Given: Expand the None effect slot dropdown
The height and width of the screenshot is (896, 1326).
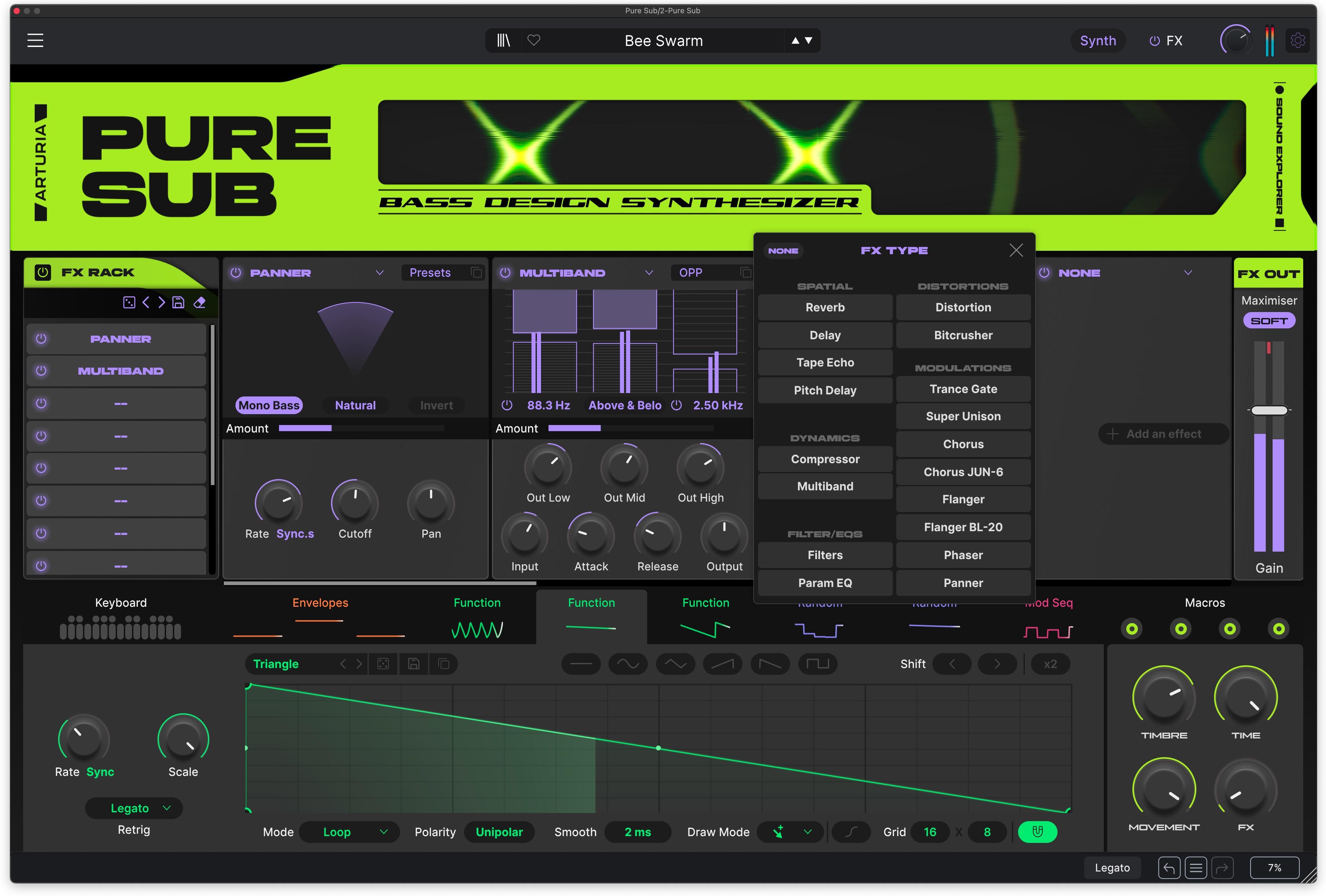Looking at the screenshot, I should (x=1188, y=273).
